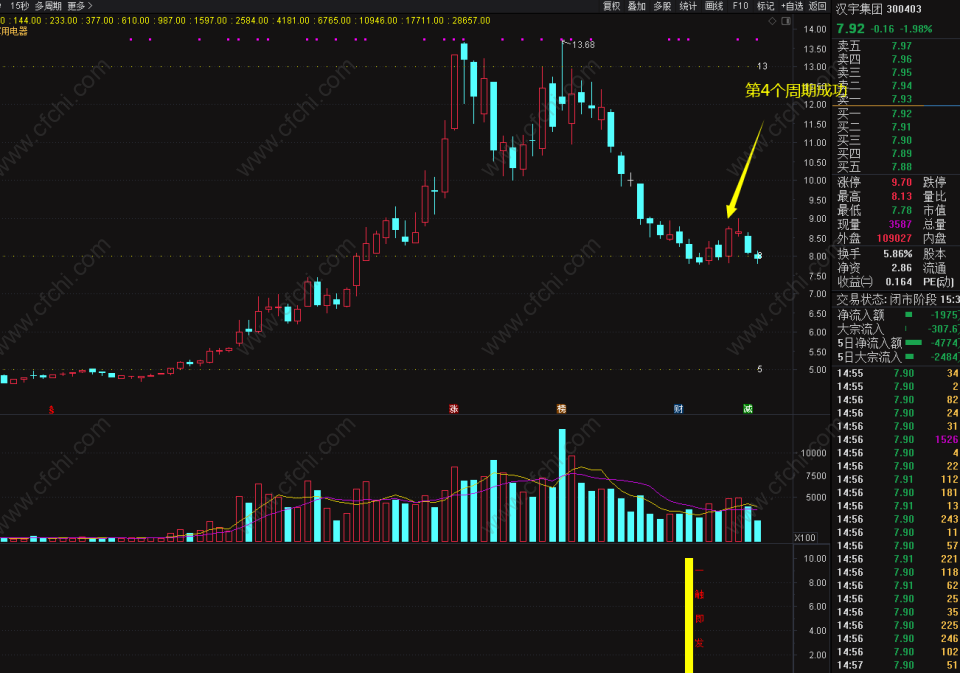
Task: Click the 换手 turnover value 5.86%
Action: click(898, 254)
